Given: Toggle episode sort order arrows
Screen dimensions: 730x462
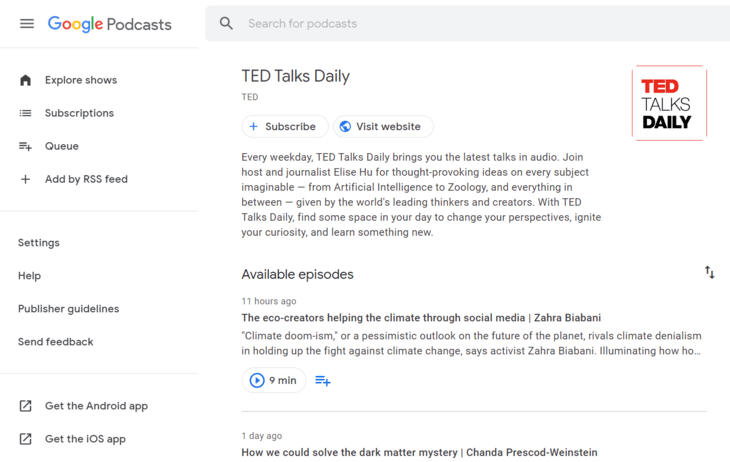Looking at the screenshot, I should click(710, 272).
